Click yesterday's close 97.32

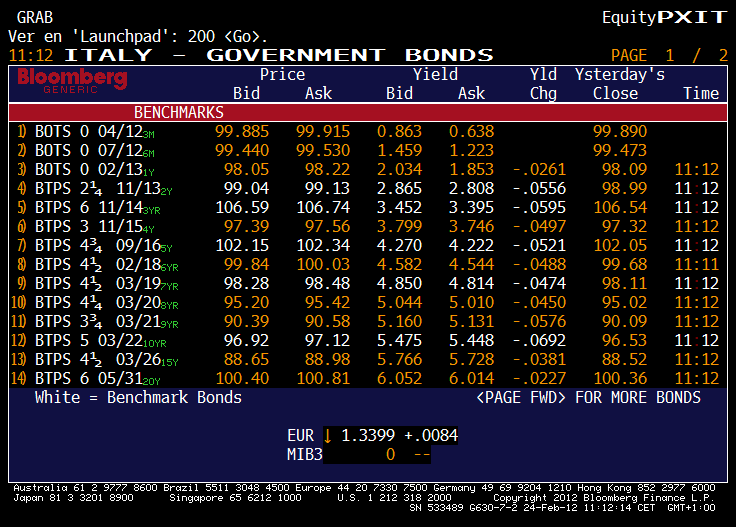624,226
